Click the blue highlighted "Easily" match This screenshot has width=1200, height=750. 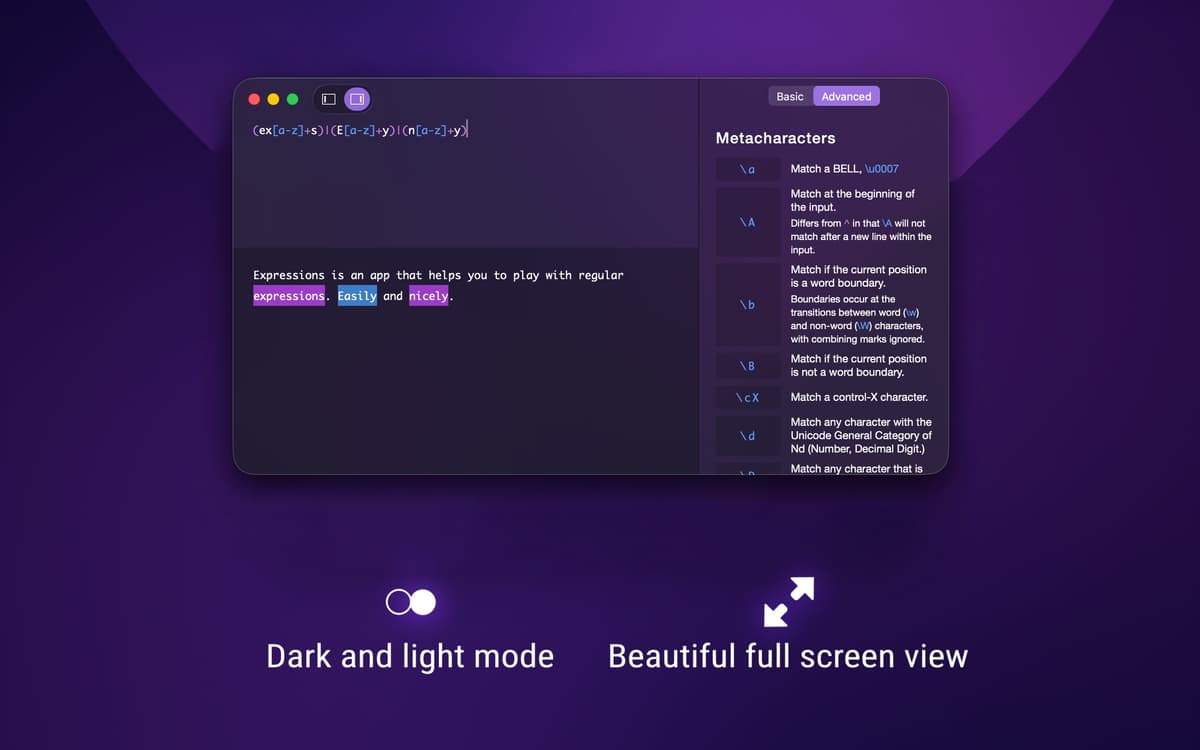click(x=357, y=296)
